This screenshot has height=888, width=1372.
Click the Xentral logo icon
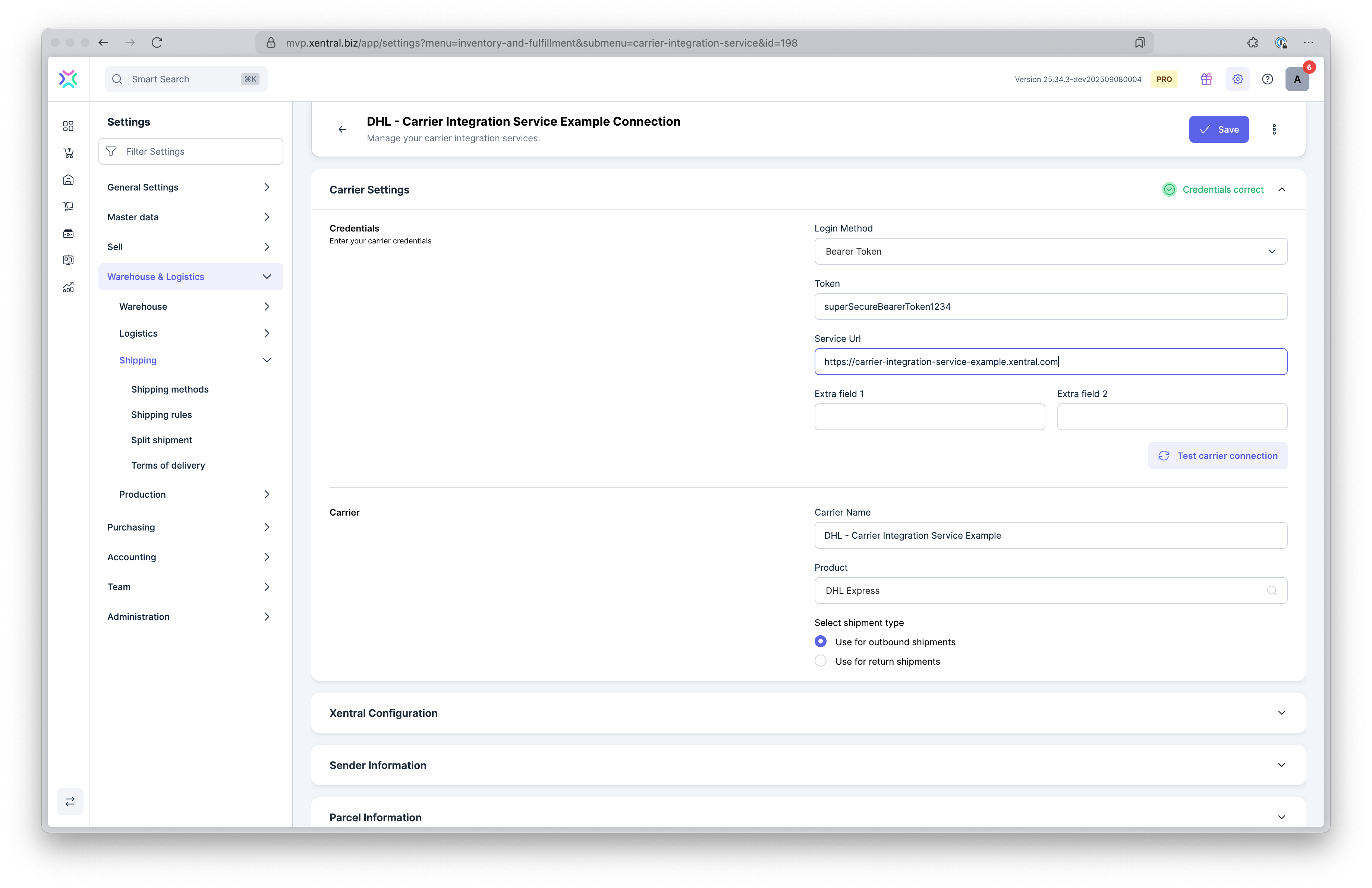click(68, 79)
